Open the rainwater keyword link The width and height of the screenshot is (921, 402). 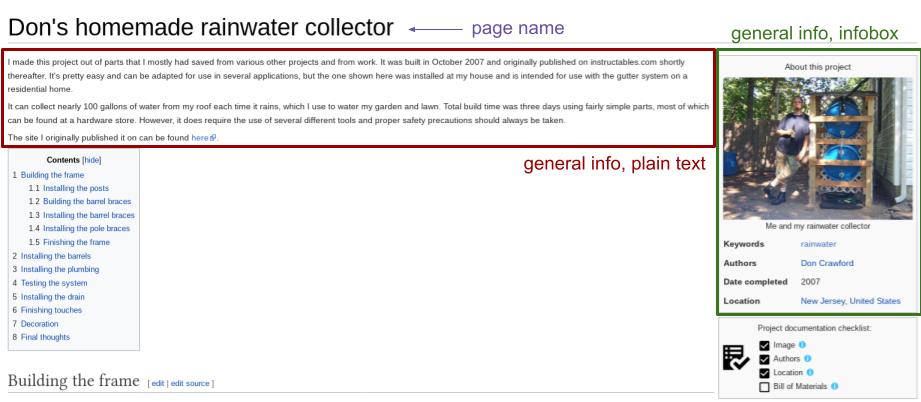coord(818,243)
